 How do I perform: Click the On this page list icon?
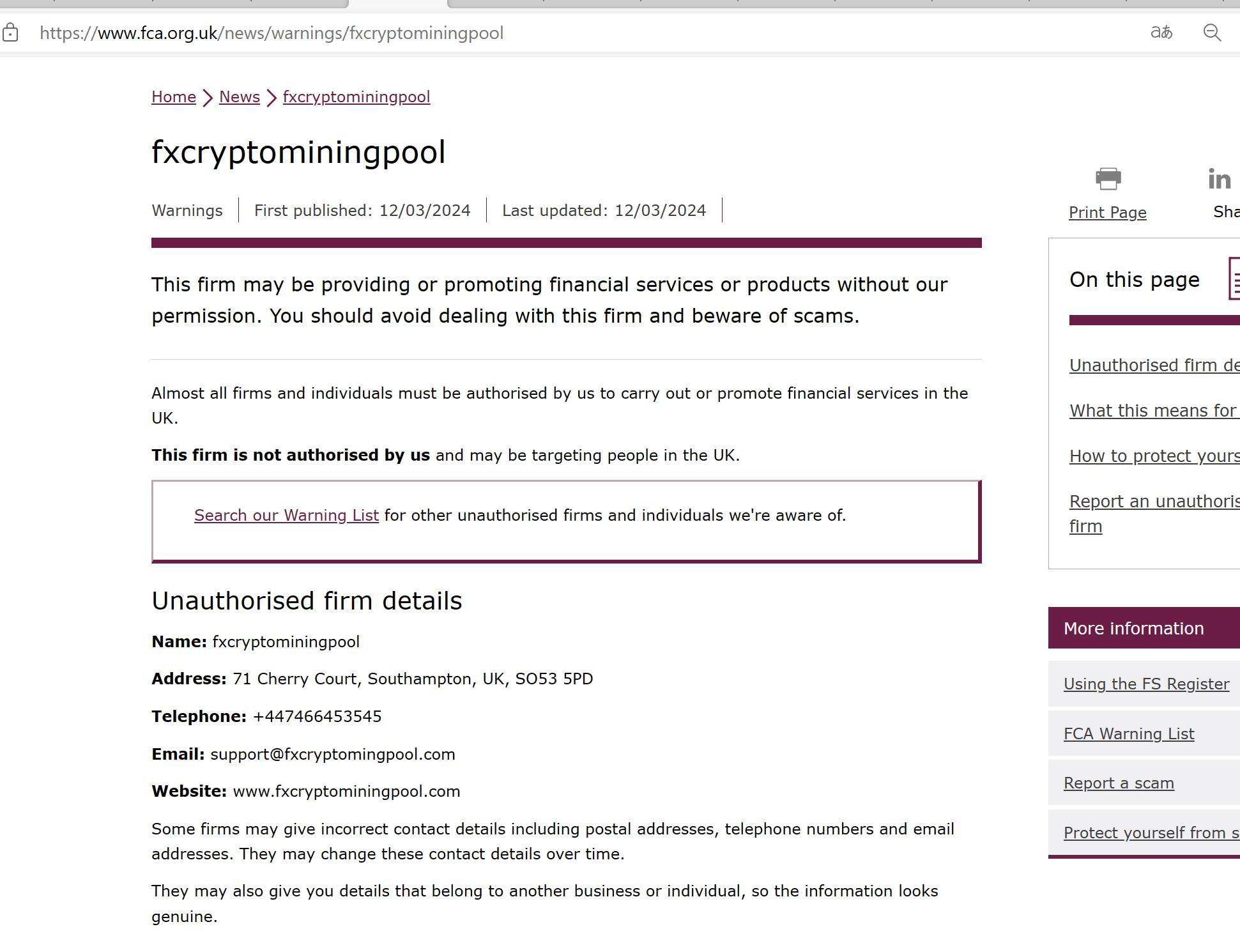[x=1235, y=279]
